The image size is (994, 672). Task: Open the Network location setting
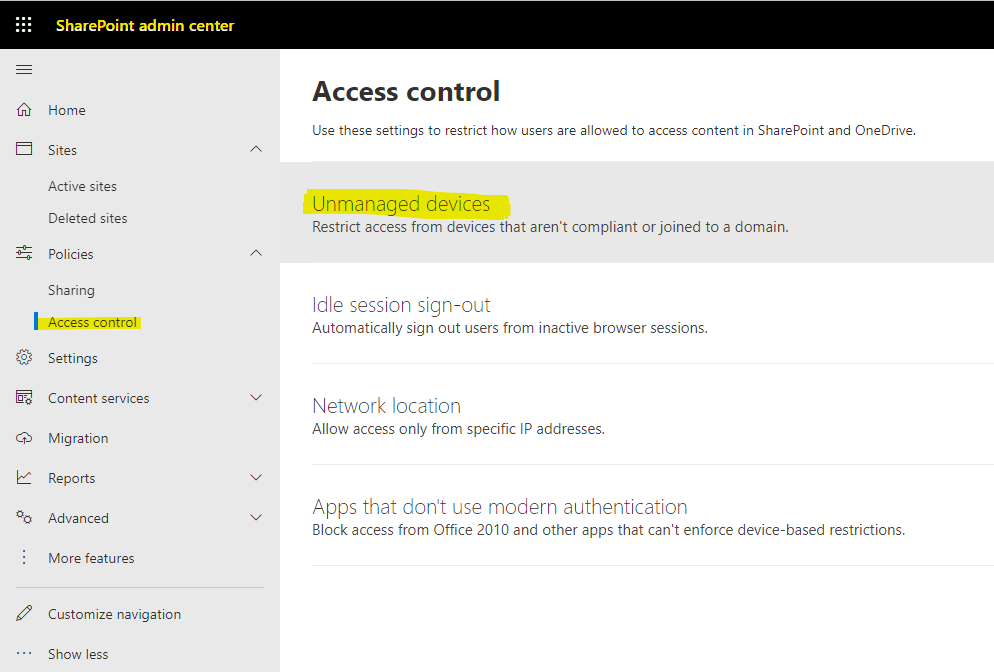pyautogui.click(x=386, y=406)
